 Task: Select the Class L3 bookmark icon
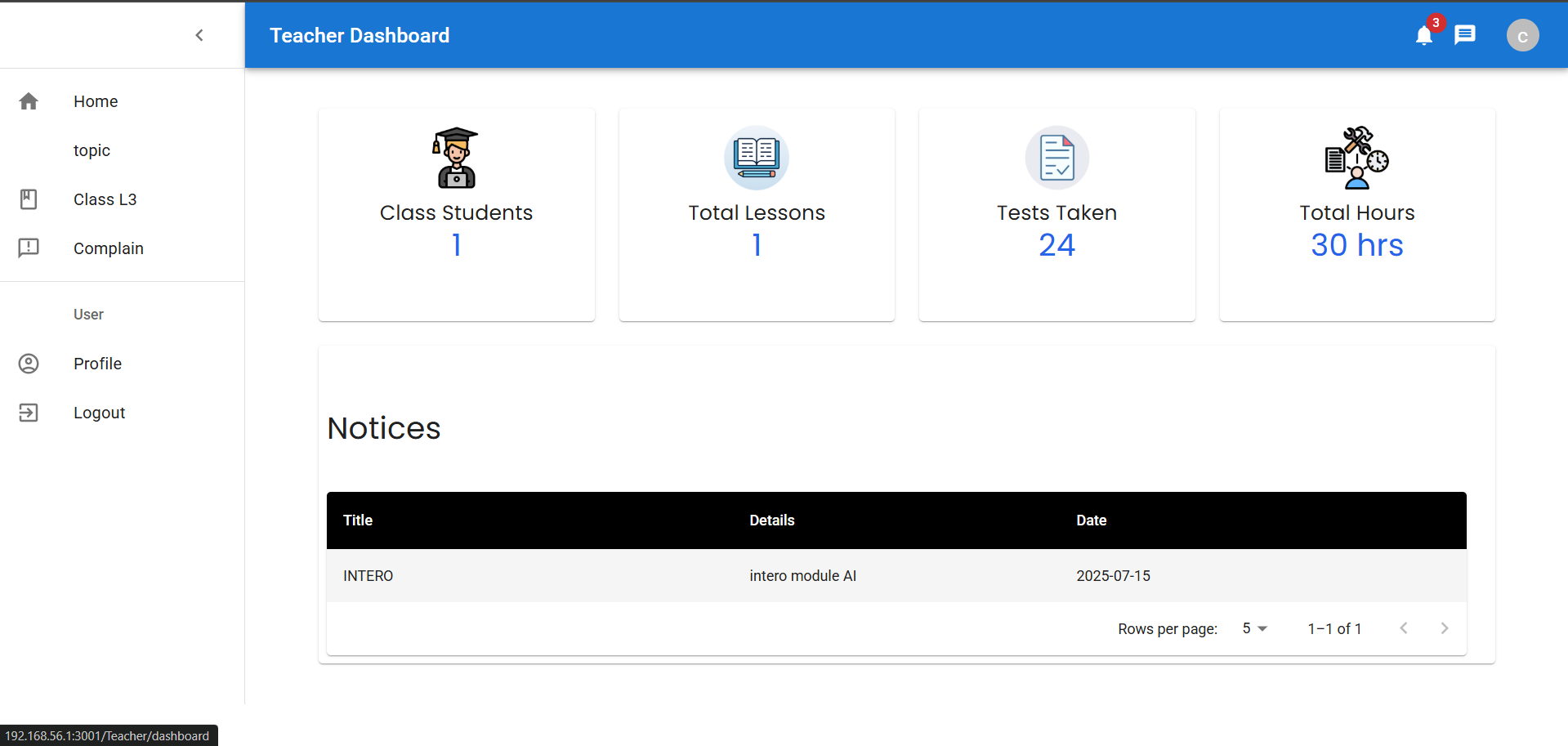(29, 199)
